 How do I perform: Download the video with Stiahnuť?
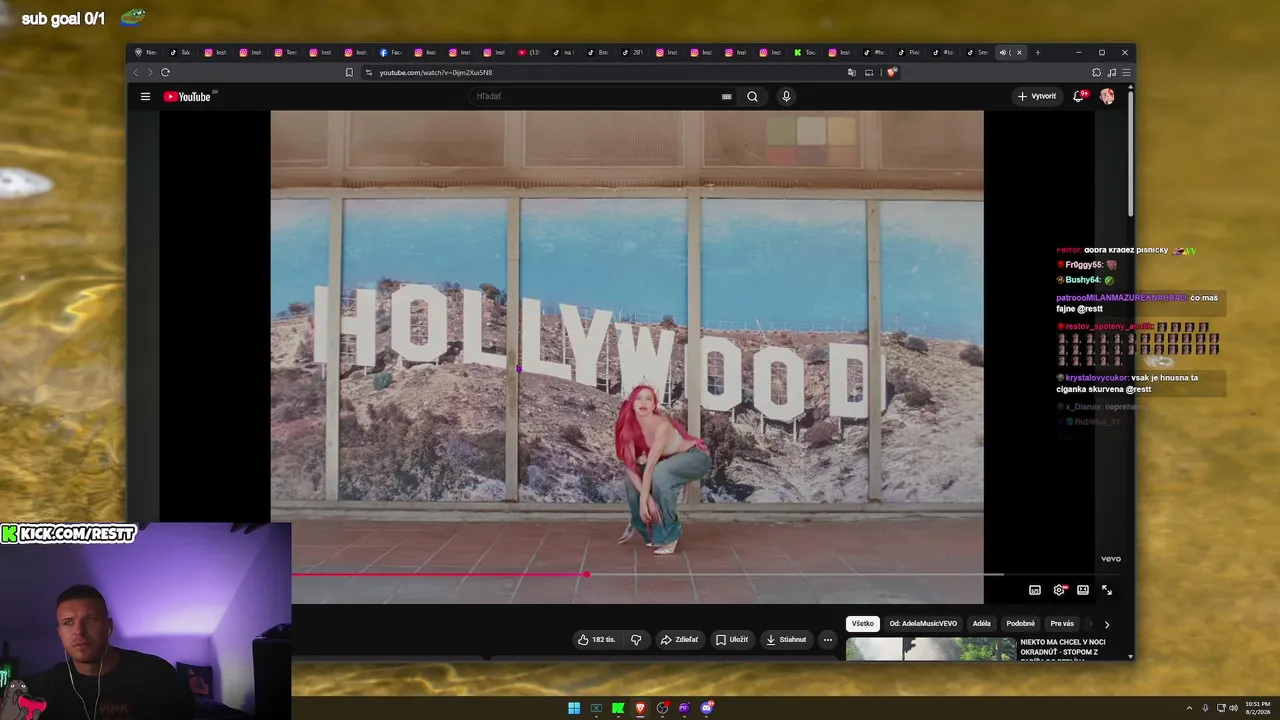tap(786, 640)
